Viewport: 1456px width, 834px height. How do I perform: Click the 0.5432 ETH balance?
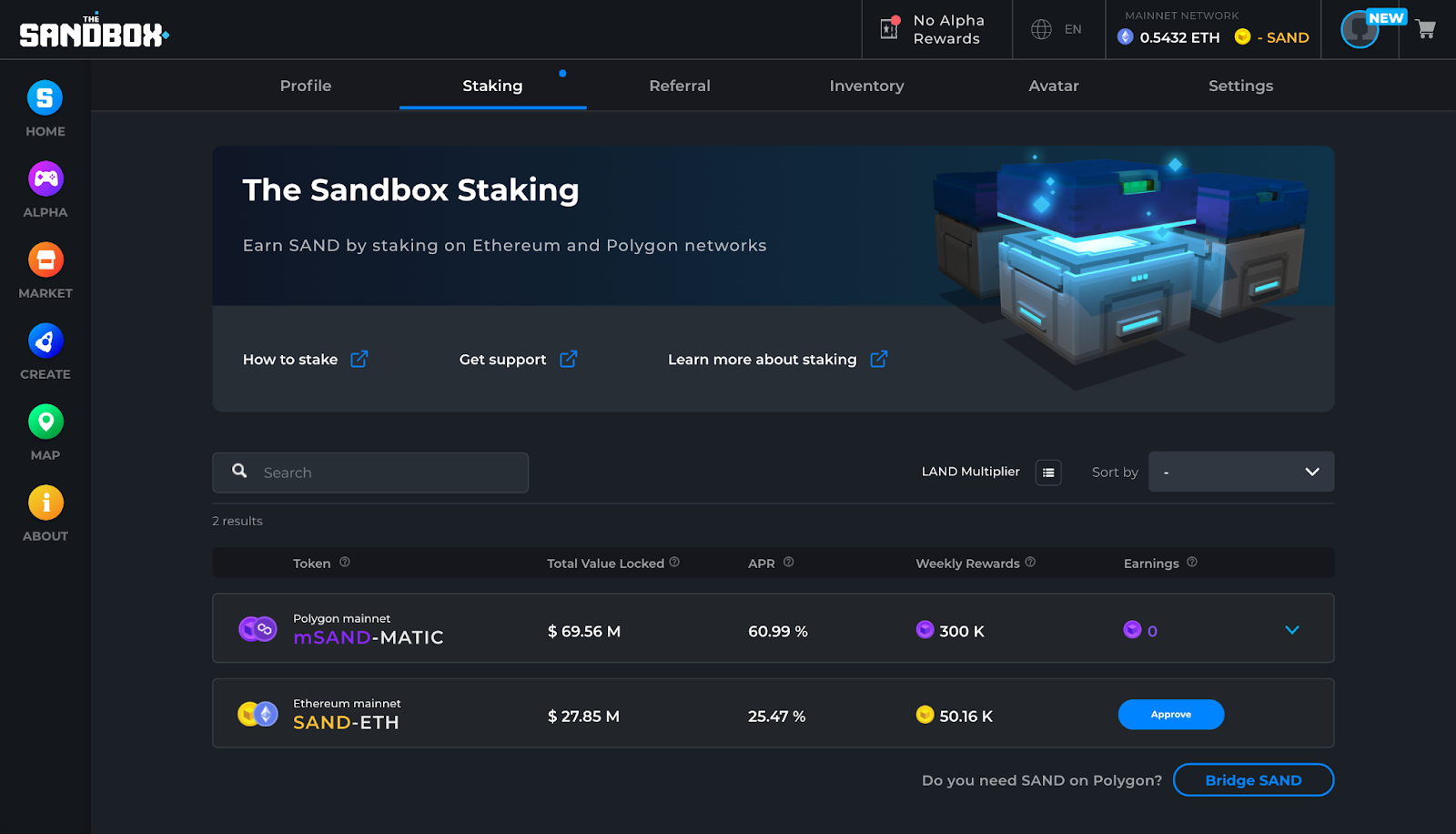point(1179,37)
